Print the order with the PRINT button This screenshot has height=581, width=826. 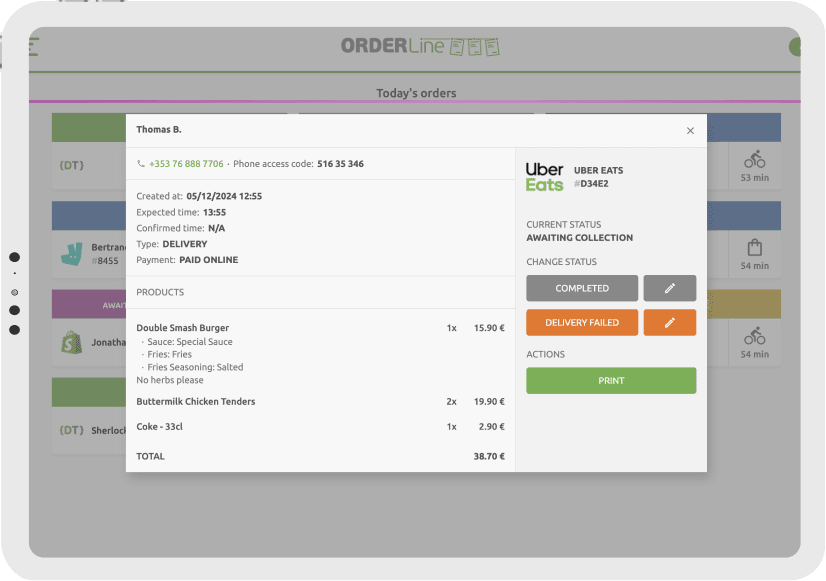[x=611, y=380]
